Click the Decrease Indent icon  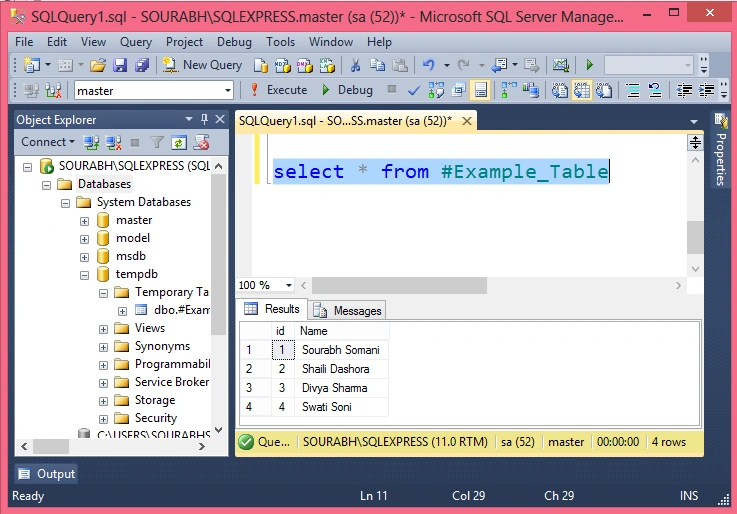tap(684, 90)
